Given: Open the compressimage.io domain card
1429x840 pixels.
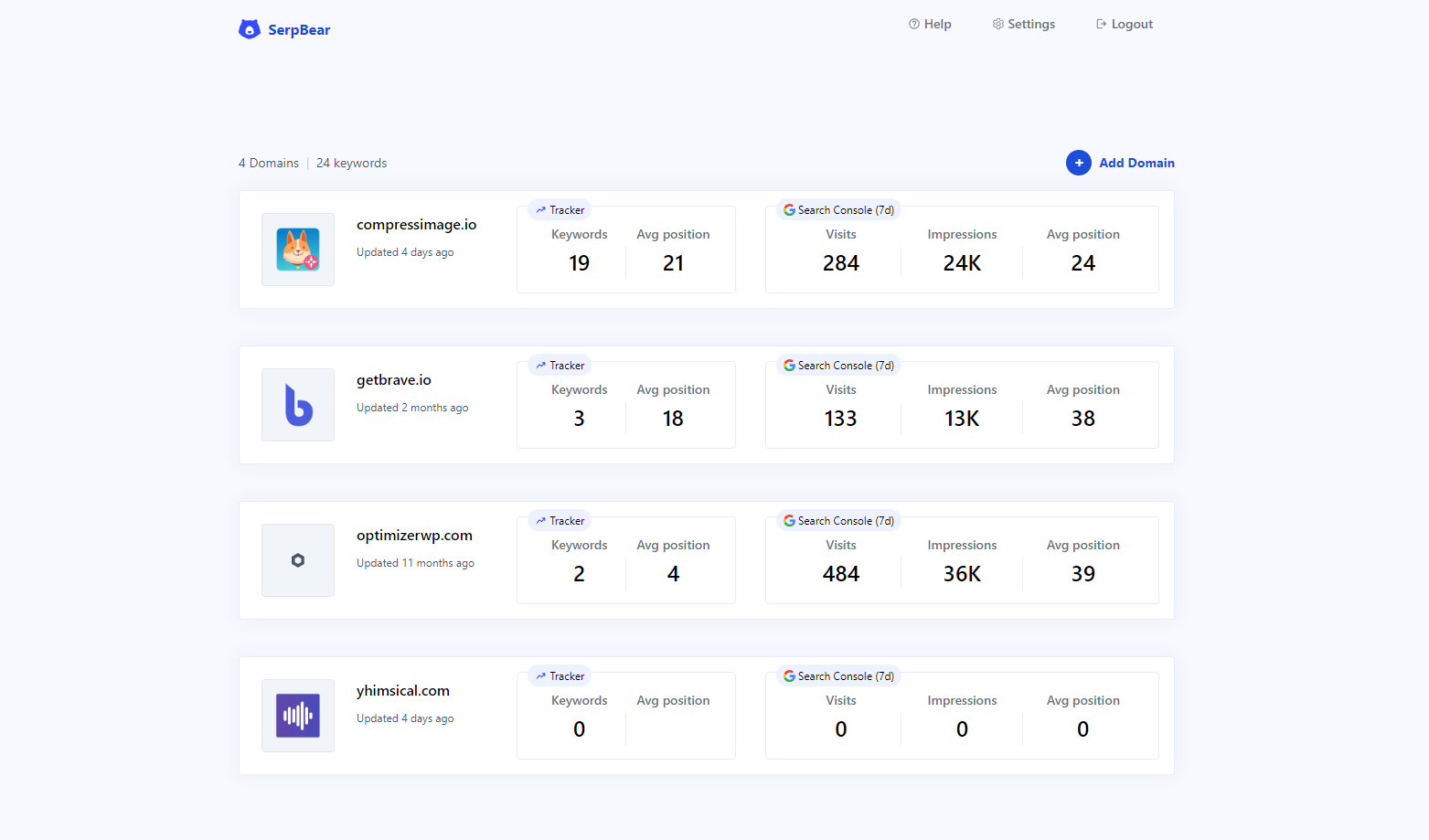Looking at the screenshot, I should pyautogui.click(x=416, y=224).
